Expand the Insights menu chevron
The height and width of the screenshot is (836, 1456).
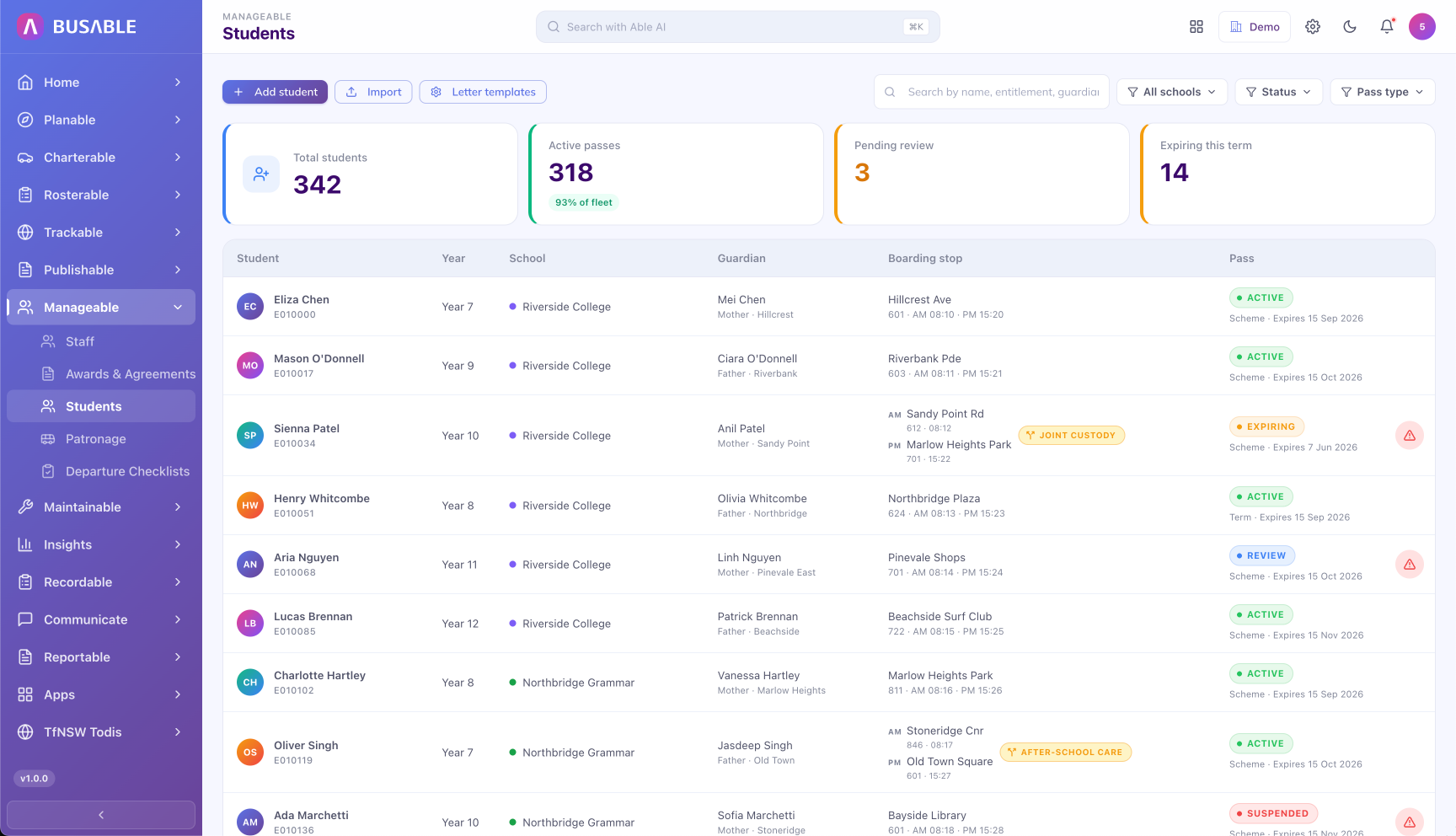178,544
